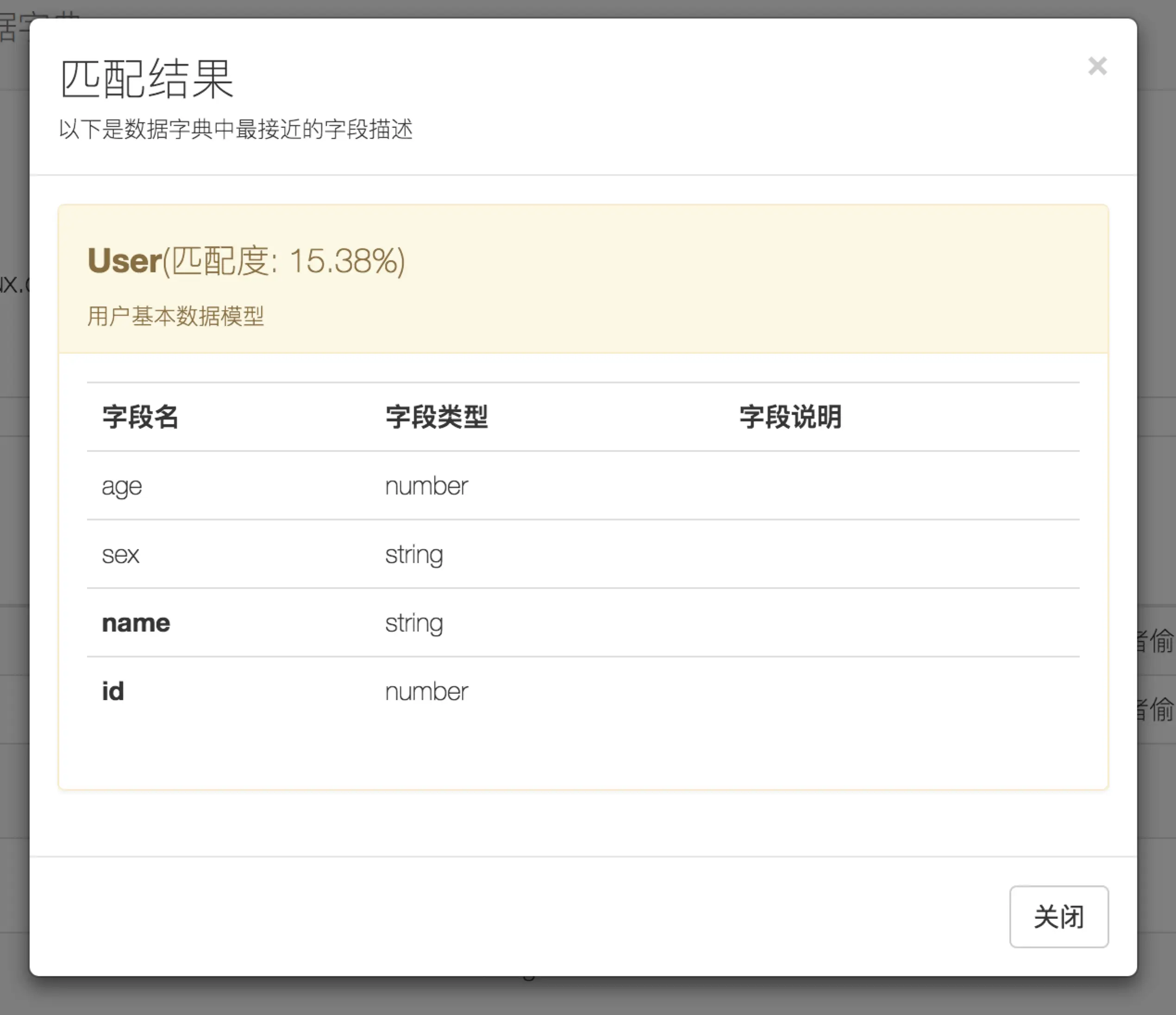1176x1015 pixels.
Task: Select the bold name field cell
Action: point(136,623)
